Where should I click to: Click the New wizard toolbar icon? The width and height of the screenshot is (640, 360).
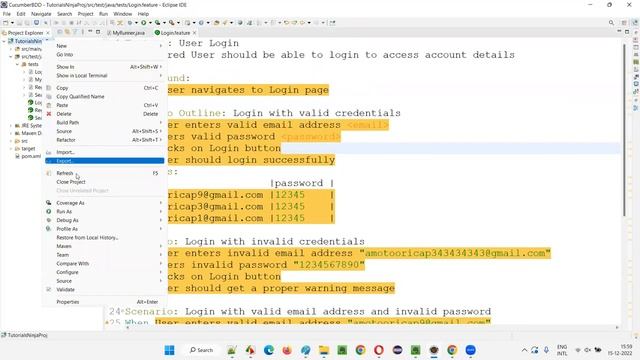pos(6,23)
